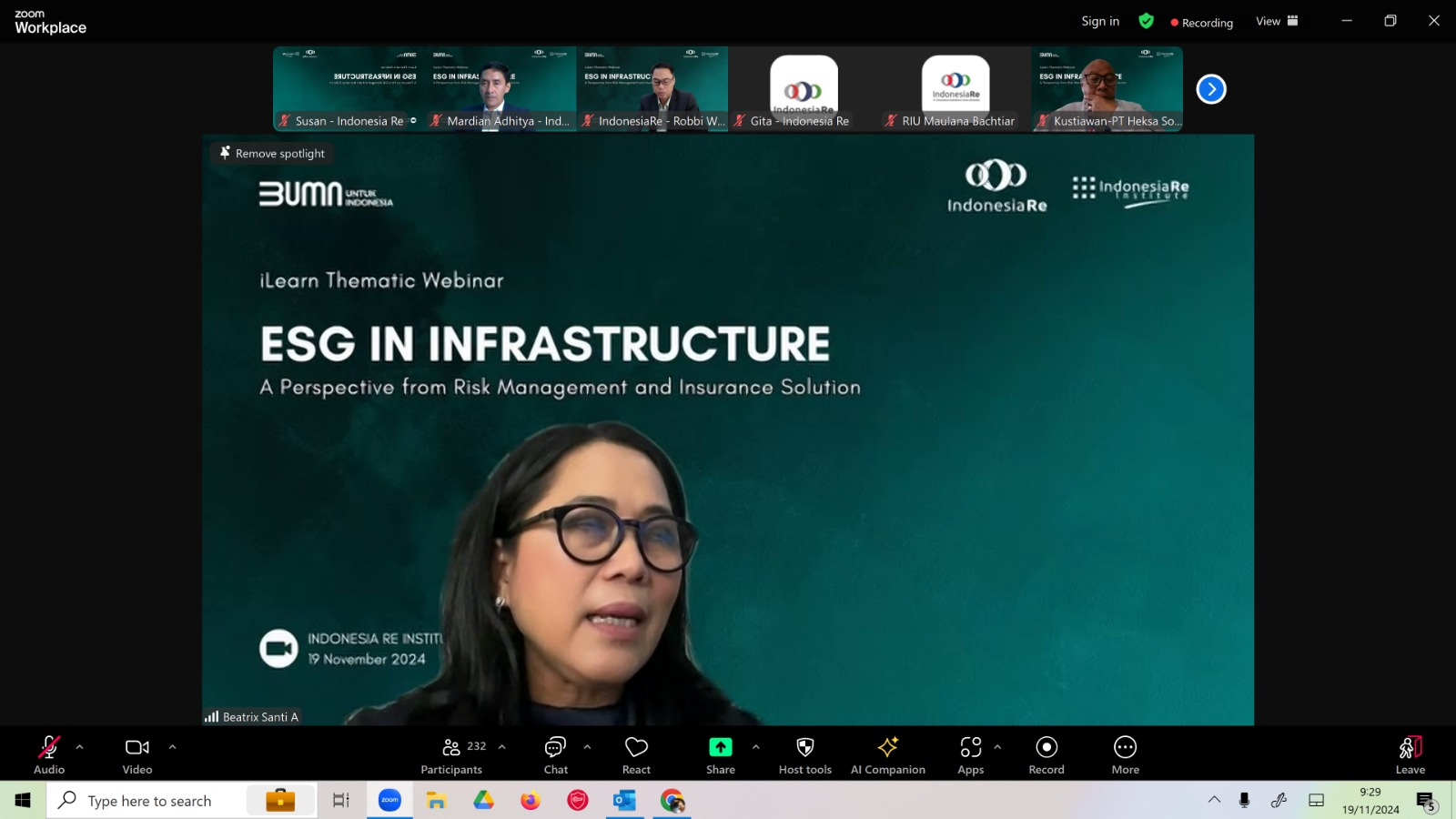
Task: Open the clock showing 9:29
Action: coord(1370,800)
